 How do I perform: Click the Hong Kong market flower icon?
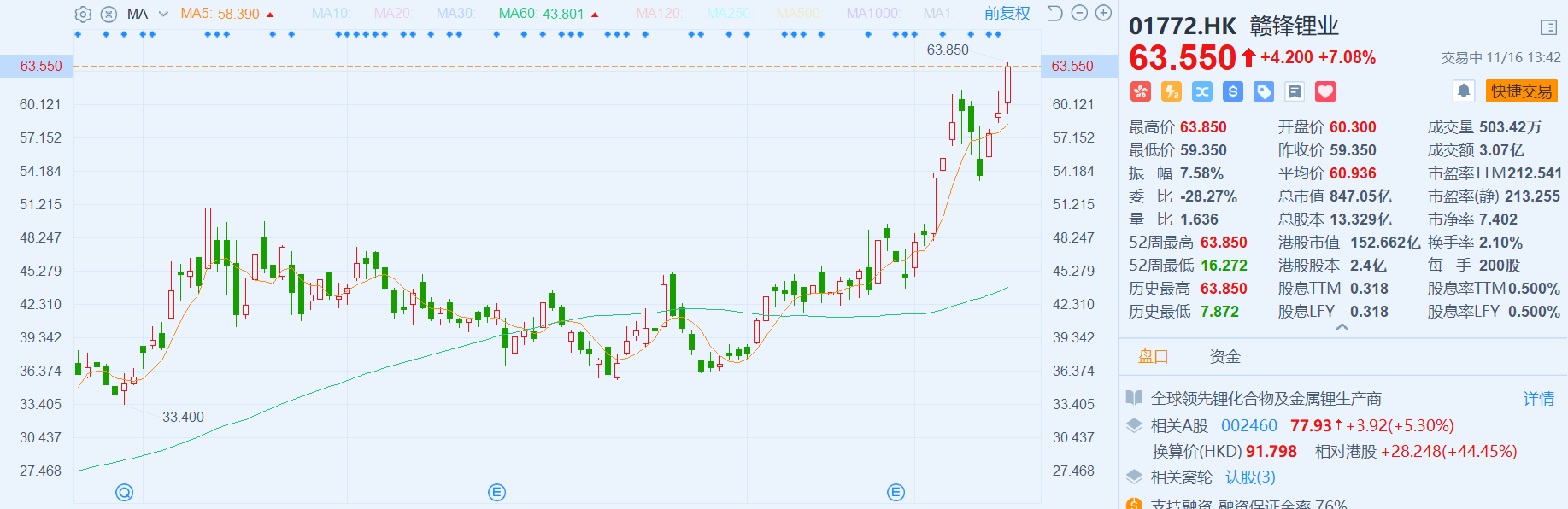coord(1141,91)
